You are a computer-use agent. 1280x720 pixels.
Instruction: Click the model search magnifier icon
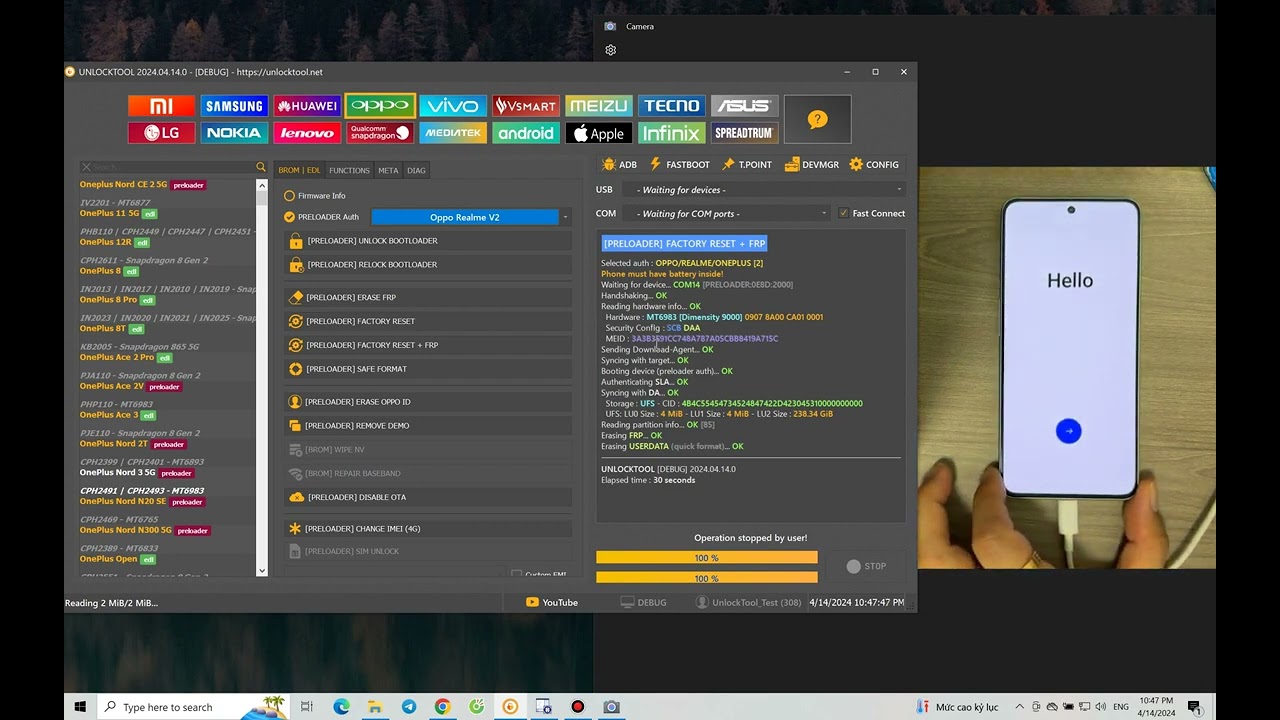pyautogui.click(x=261, y=167)
